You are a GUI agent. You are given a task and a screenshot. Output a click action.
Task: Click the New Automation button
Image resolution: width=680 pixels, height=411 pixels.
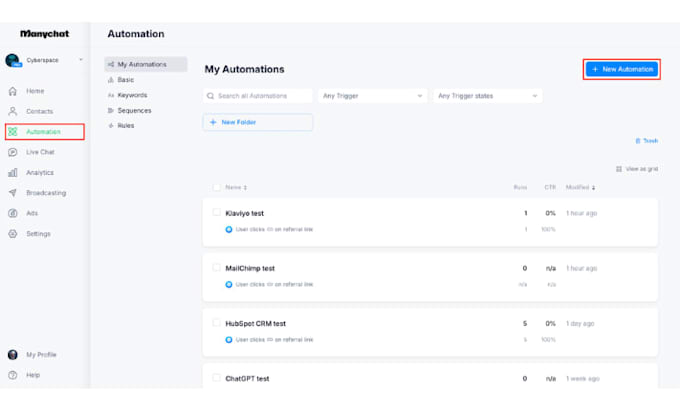coord(621,69)
